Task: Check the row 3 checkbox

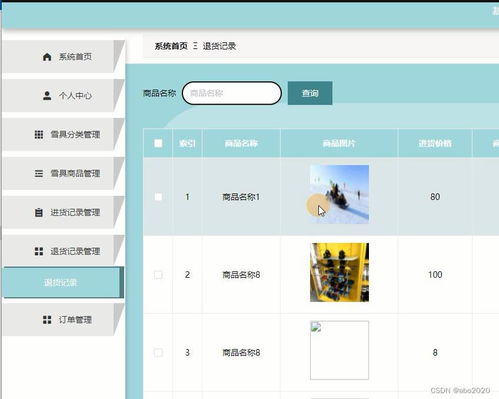Action: pyautogui.click(x=158, y=352)
